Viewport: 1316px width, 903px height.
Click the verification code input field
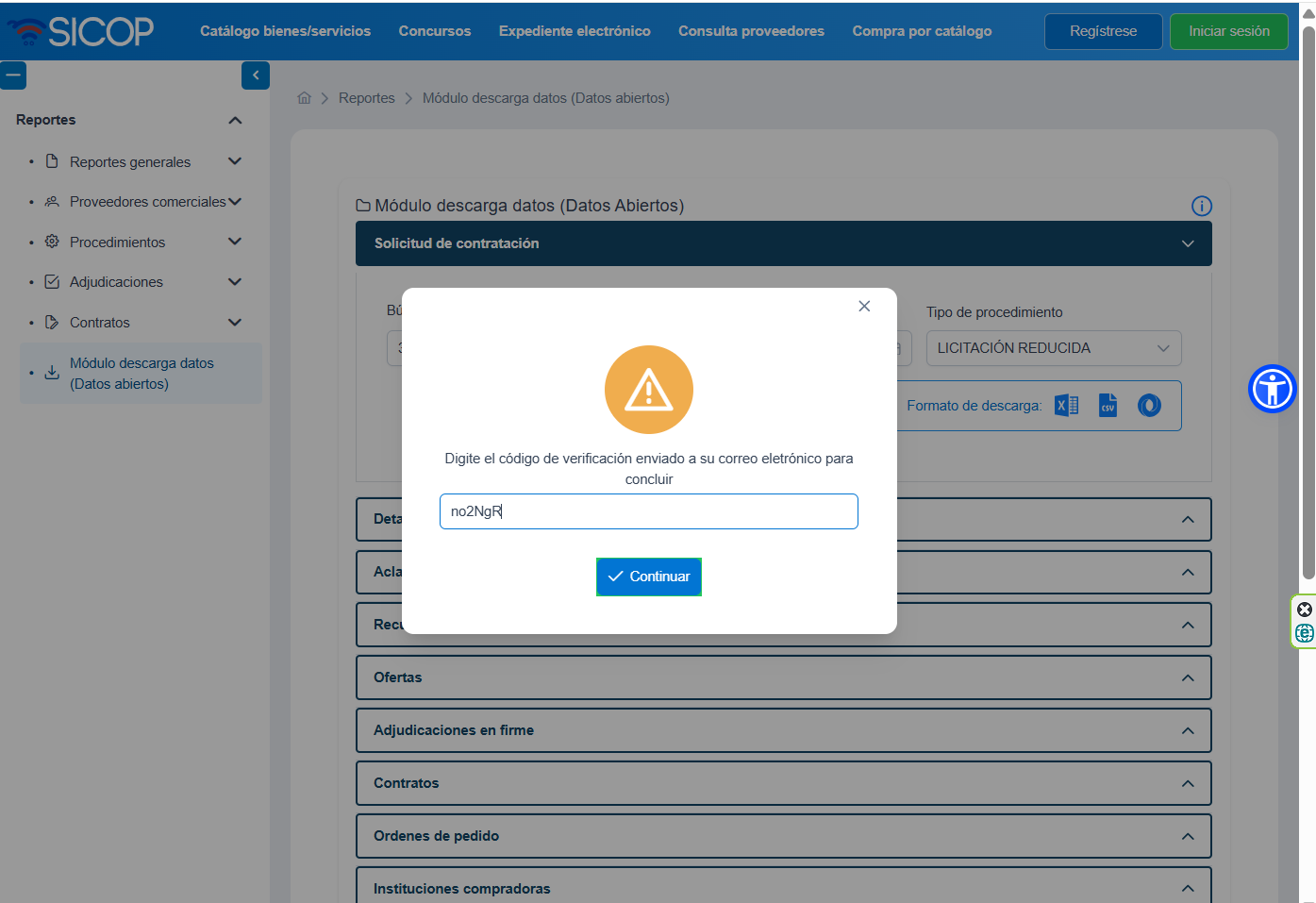pyautogui.click(x=648, y=510)
